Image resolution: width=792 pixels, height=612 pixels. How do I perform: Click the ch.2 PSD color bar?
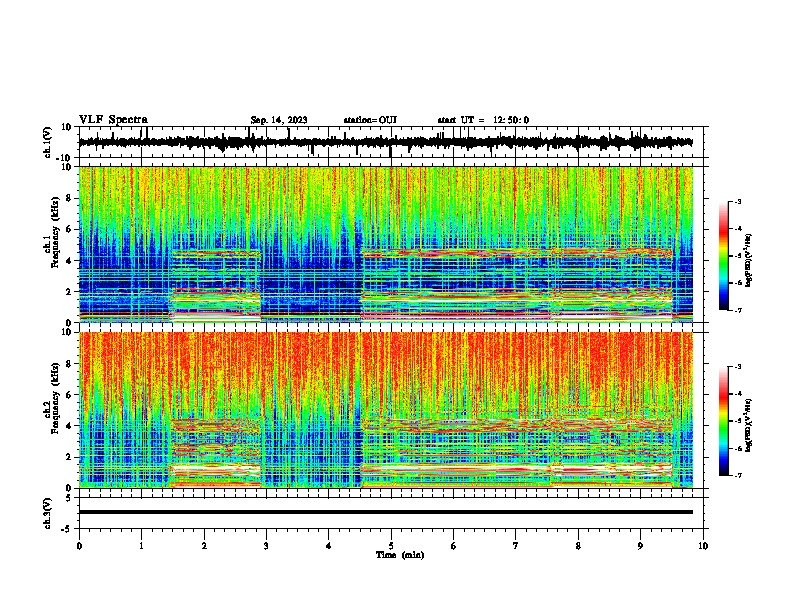click(x=724, y=421)
